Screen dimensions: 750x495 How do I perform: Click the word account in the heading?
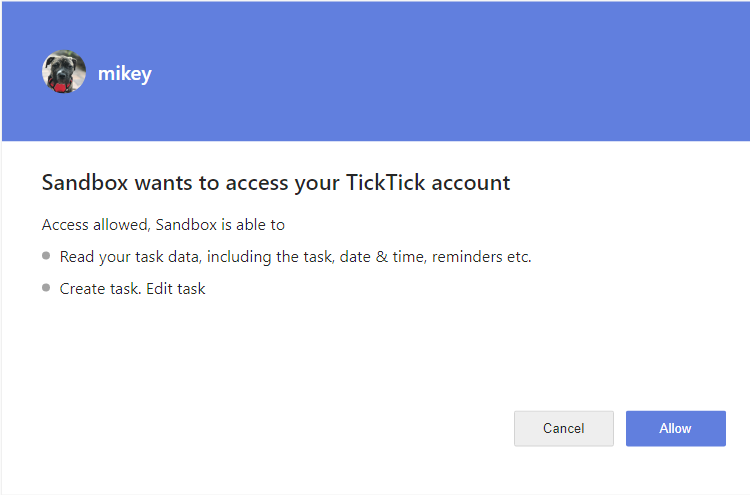[x=471, y=183]
